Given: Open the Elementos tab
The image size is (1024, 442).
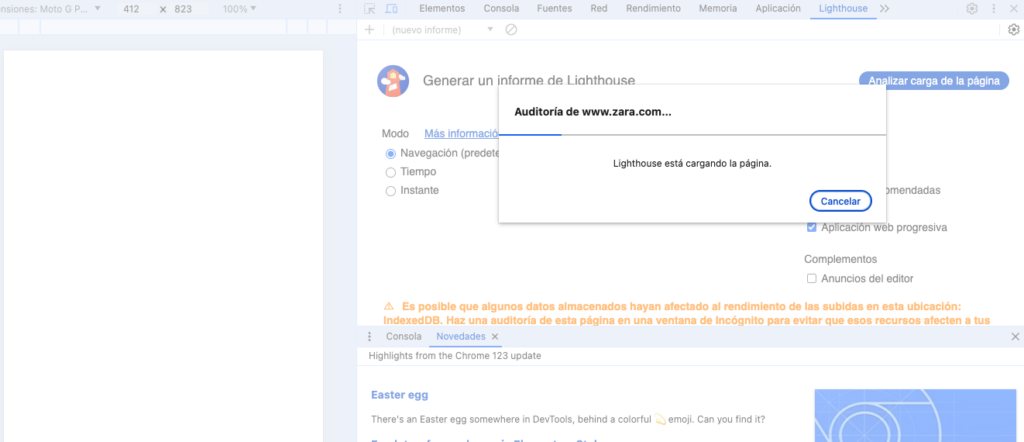Looking at the screenshot, I should pyautogui.click(x=442, y=8).
